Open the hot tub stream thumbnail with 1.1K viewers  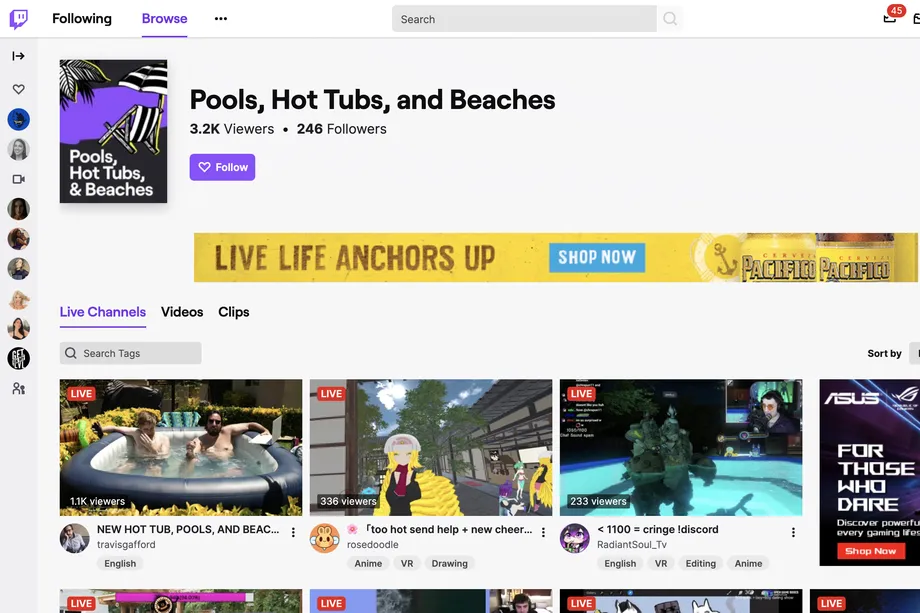coord(181,448)
